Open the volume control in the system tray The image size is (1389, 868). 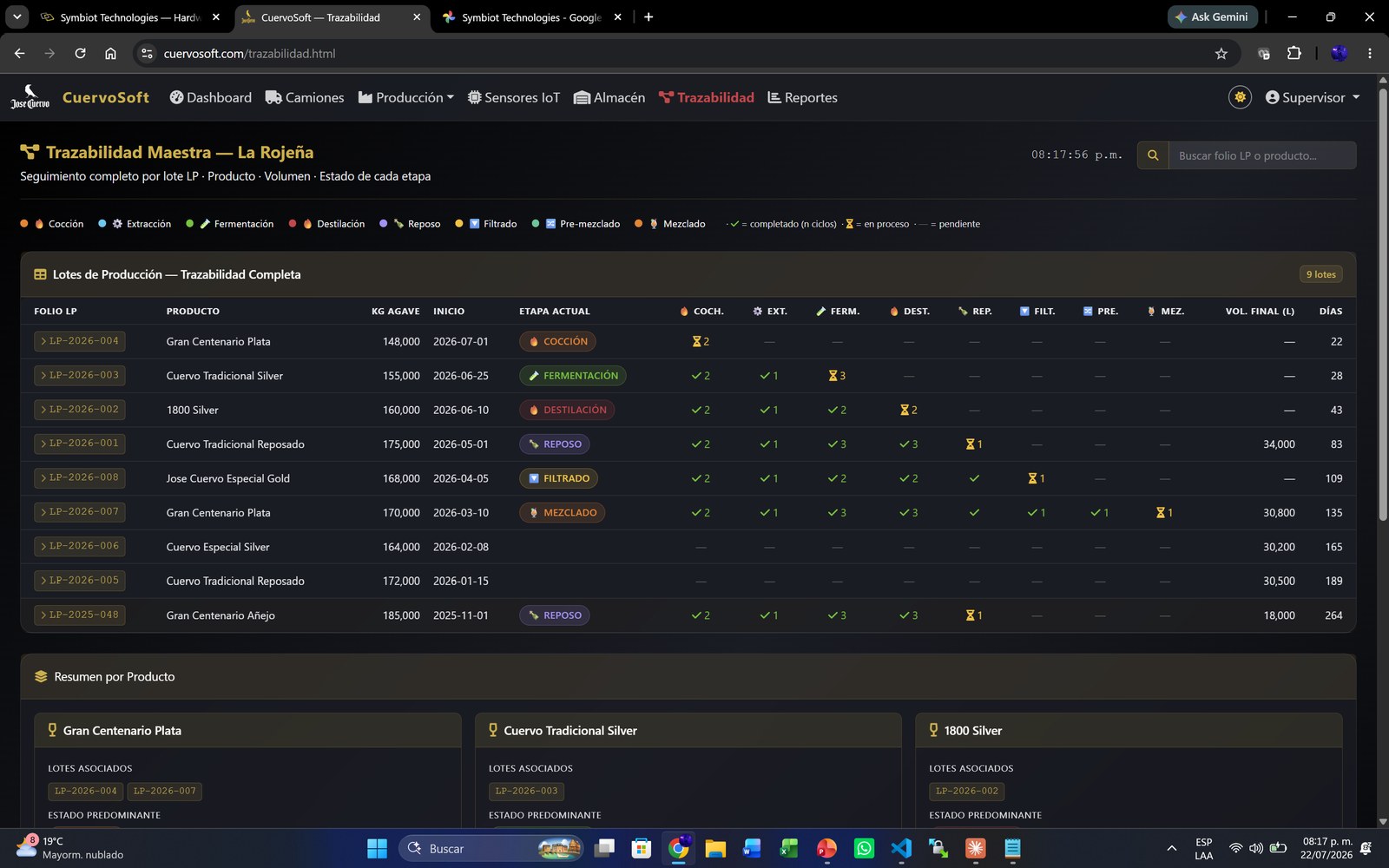(1256, 848)
